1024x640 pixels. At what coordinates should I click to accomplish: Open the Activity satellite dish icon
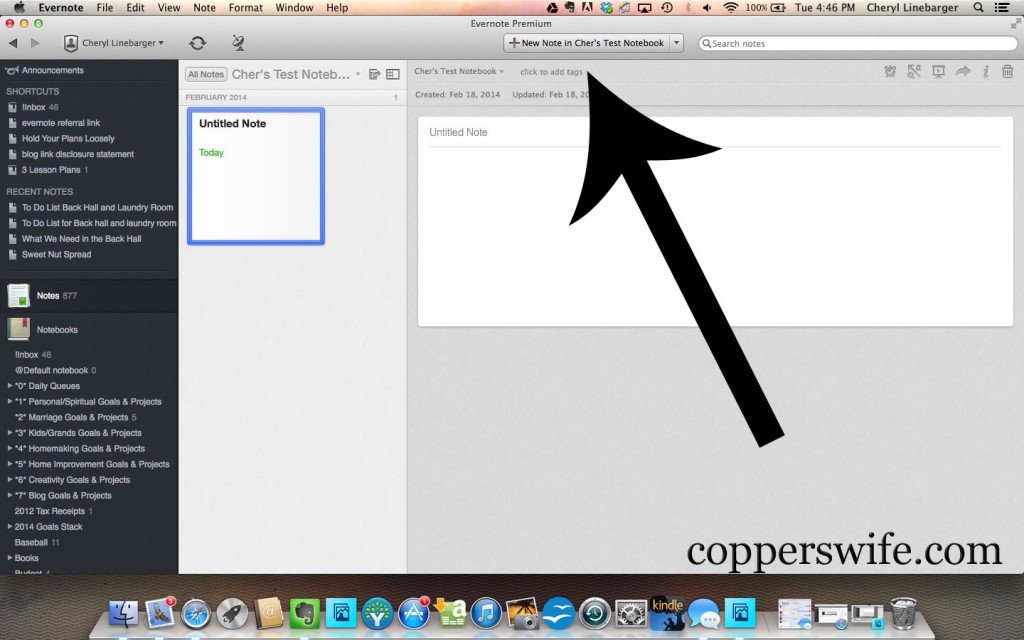(238, 43)
